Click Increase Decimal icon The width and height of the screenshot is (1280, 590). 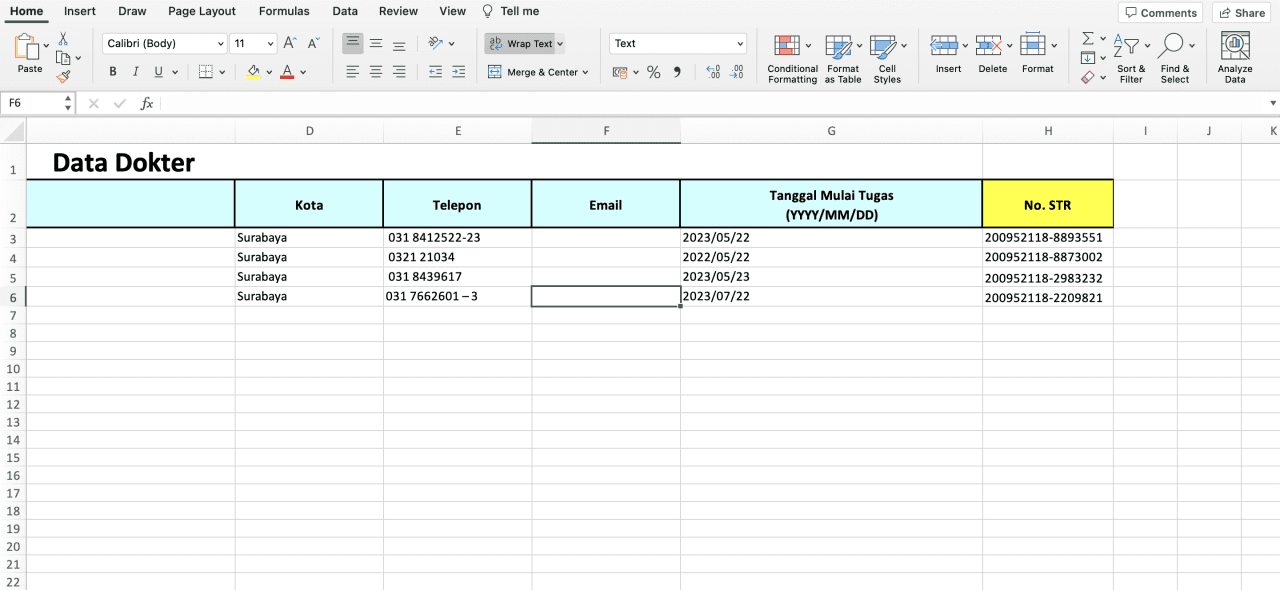(x=713, y=72)
